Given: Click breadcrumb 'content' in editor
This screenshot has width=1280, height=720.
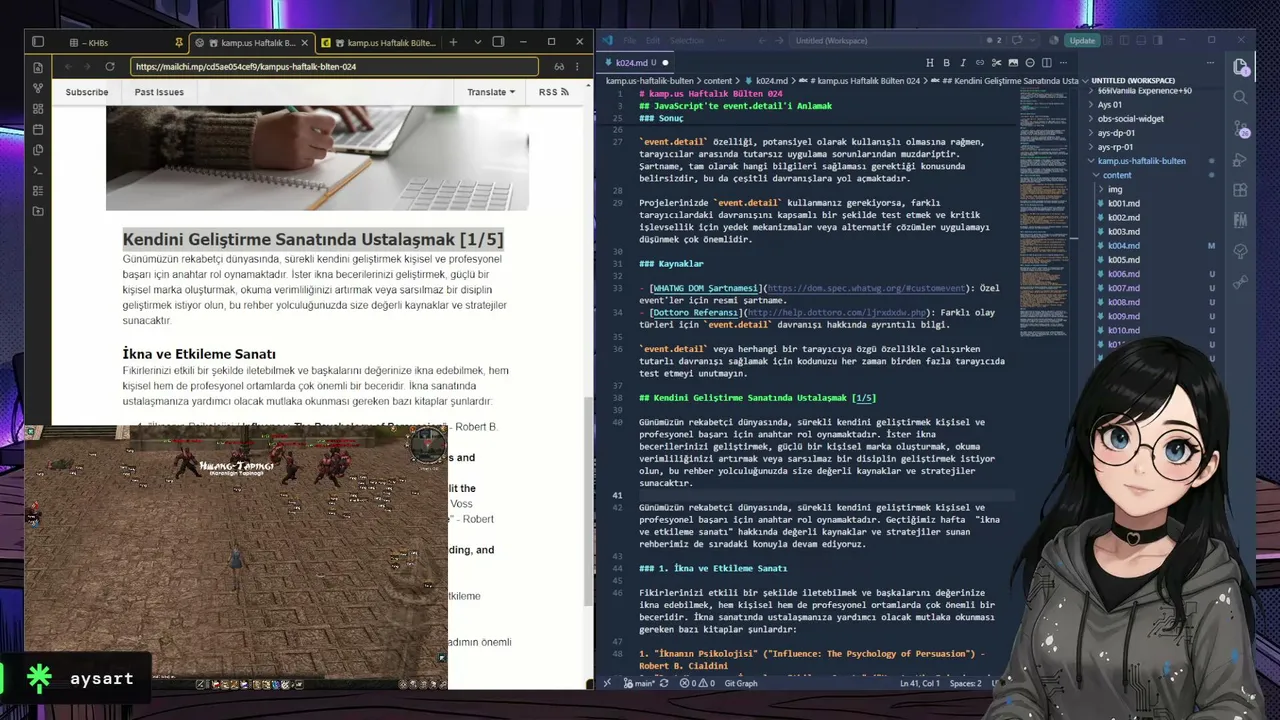Looking at the screenshot, I should (x=717, y=80).
